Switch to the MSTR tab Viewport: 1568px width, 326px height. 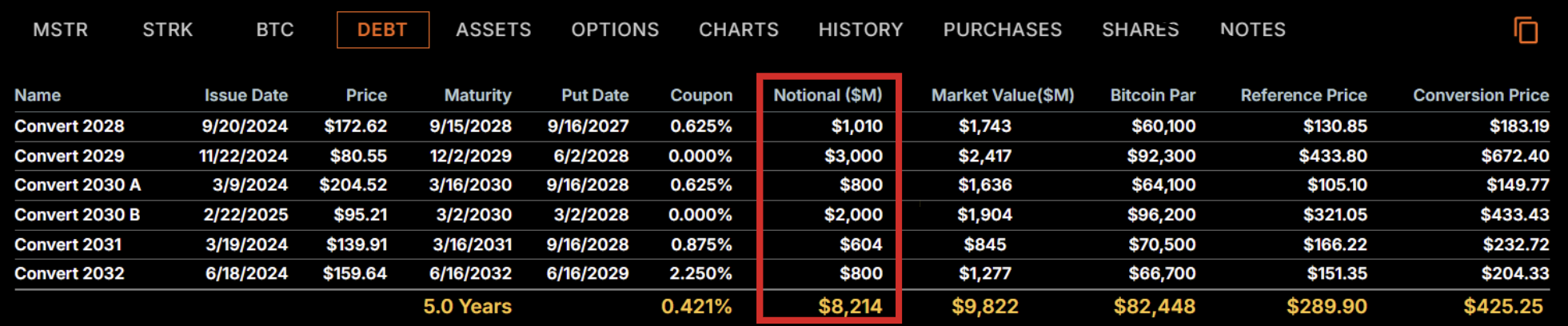pos(61,30)
